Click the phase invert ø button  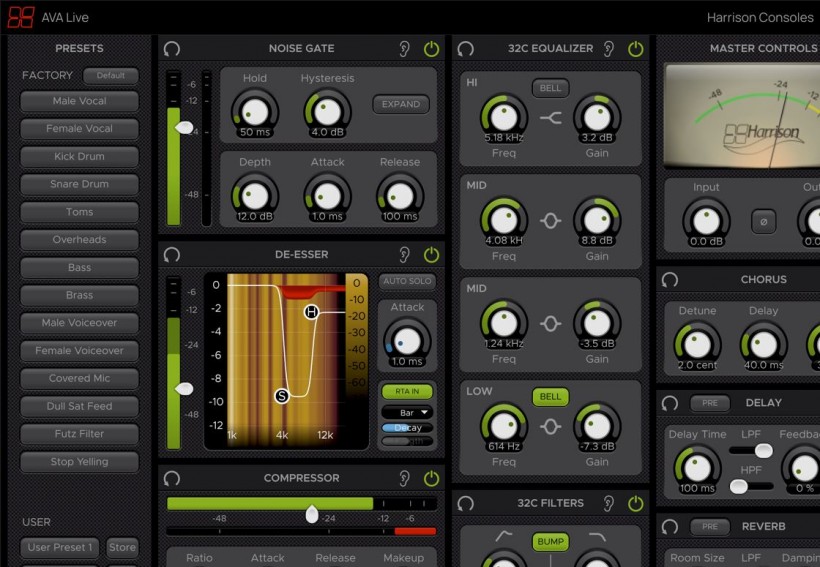pyautogui.click(x=764, y=220)
